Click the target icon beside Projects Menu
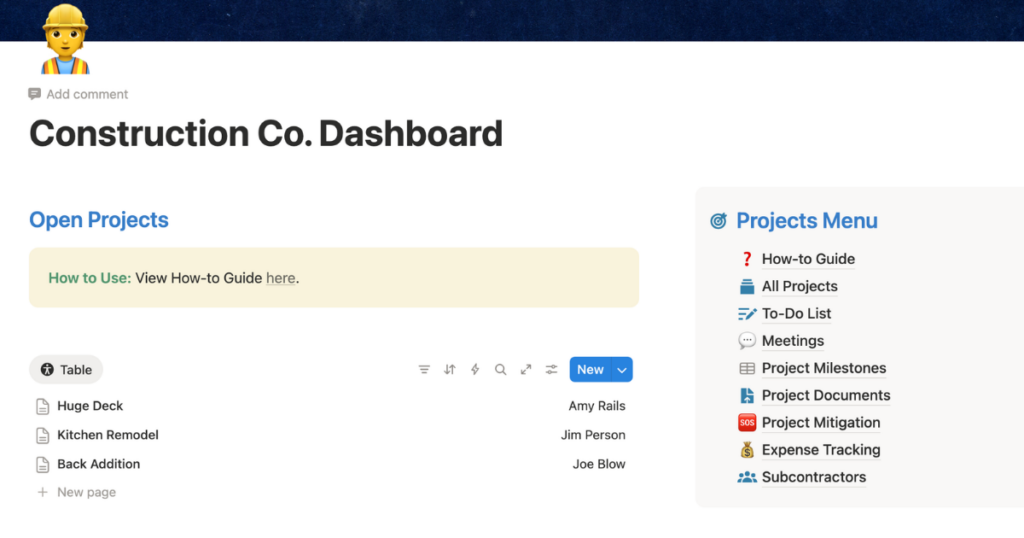The image size is (1024, 538). pos(718,221)
